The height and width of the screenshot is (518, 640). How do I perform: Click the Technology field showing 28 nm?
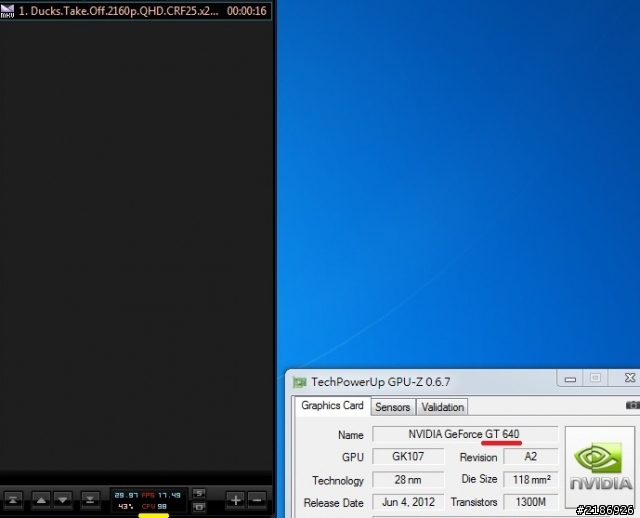coord(408,479)
